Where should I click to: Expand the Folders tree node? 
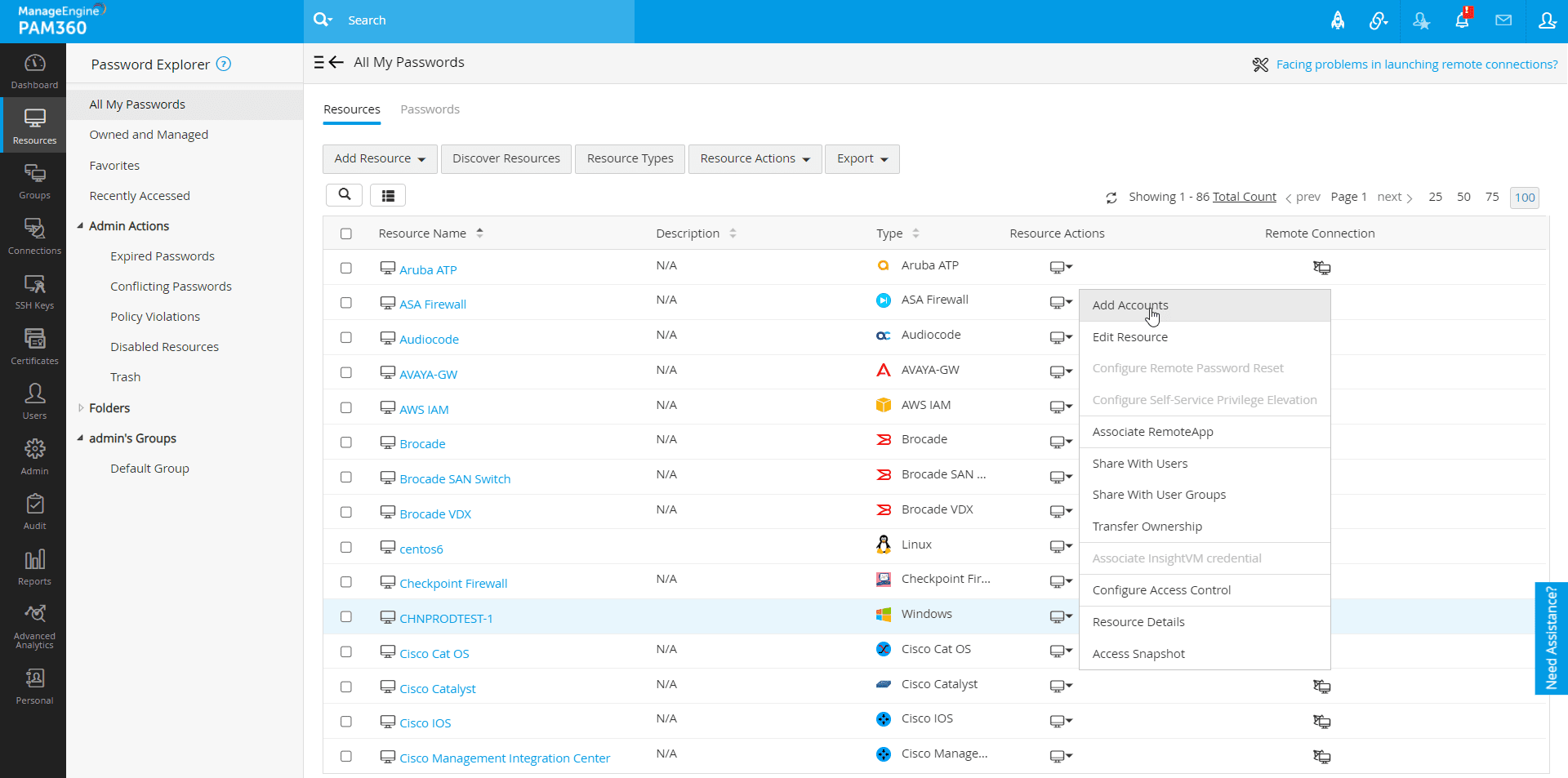coord(81,408)
